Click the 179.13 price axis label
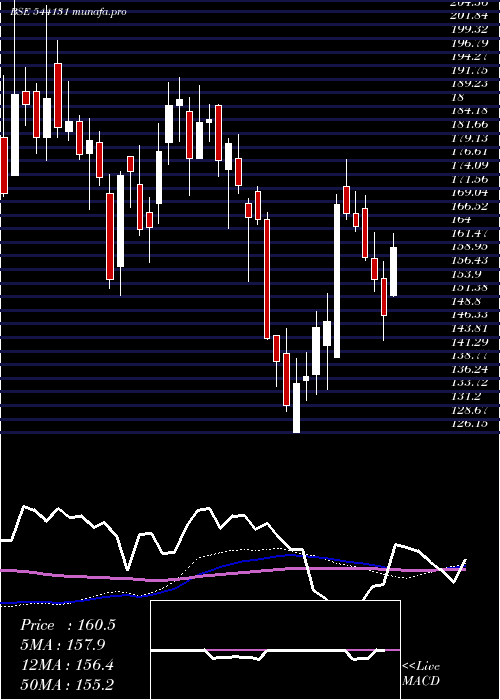 [x=470, y=138]
